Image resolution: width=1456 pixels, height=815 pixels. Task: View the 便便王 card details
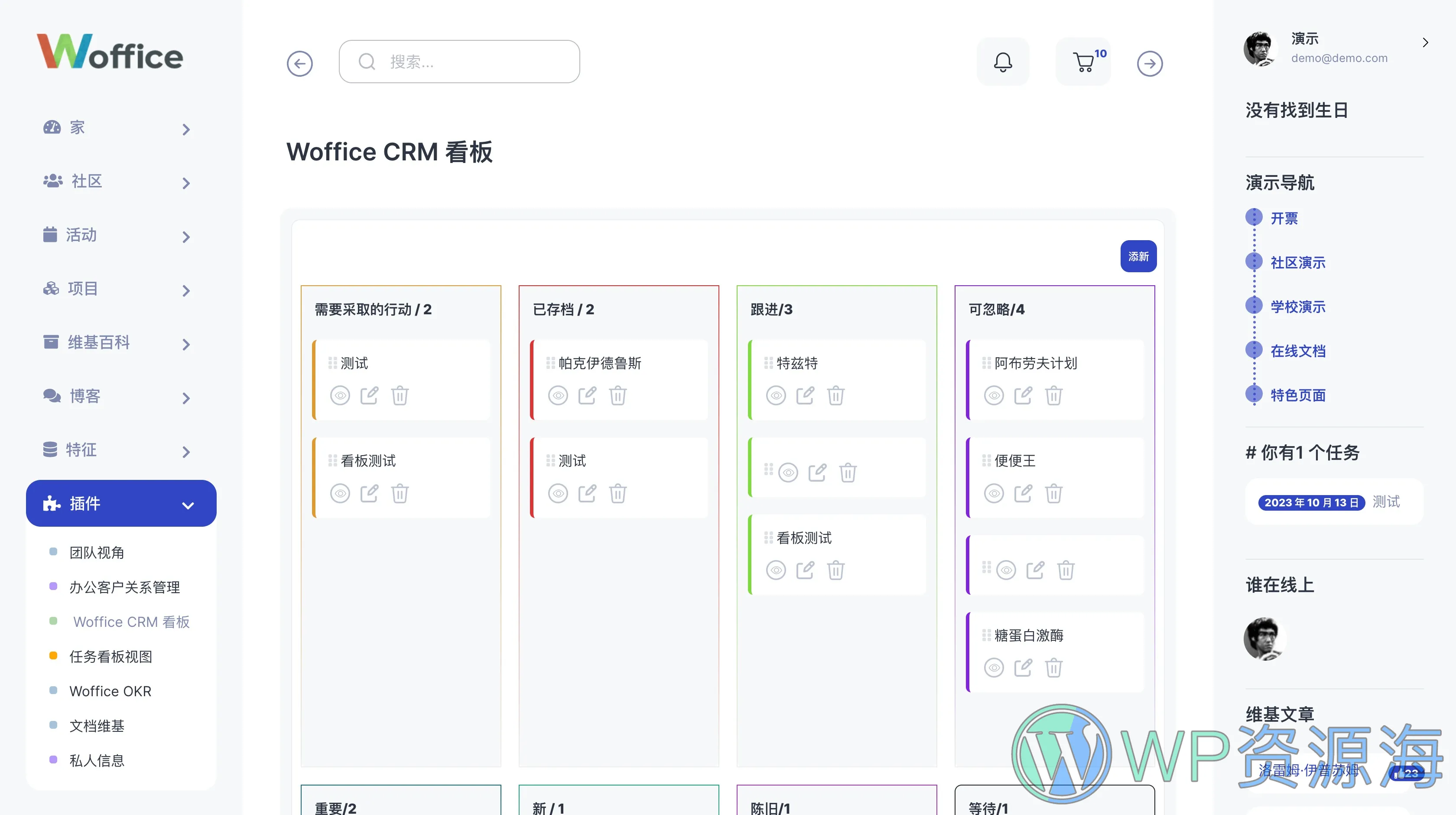(994, 493)
